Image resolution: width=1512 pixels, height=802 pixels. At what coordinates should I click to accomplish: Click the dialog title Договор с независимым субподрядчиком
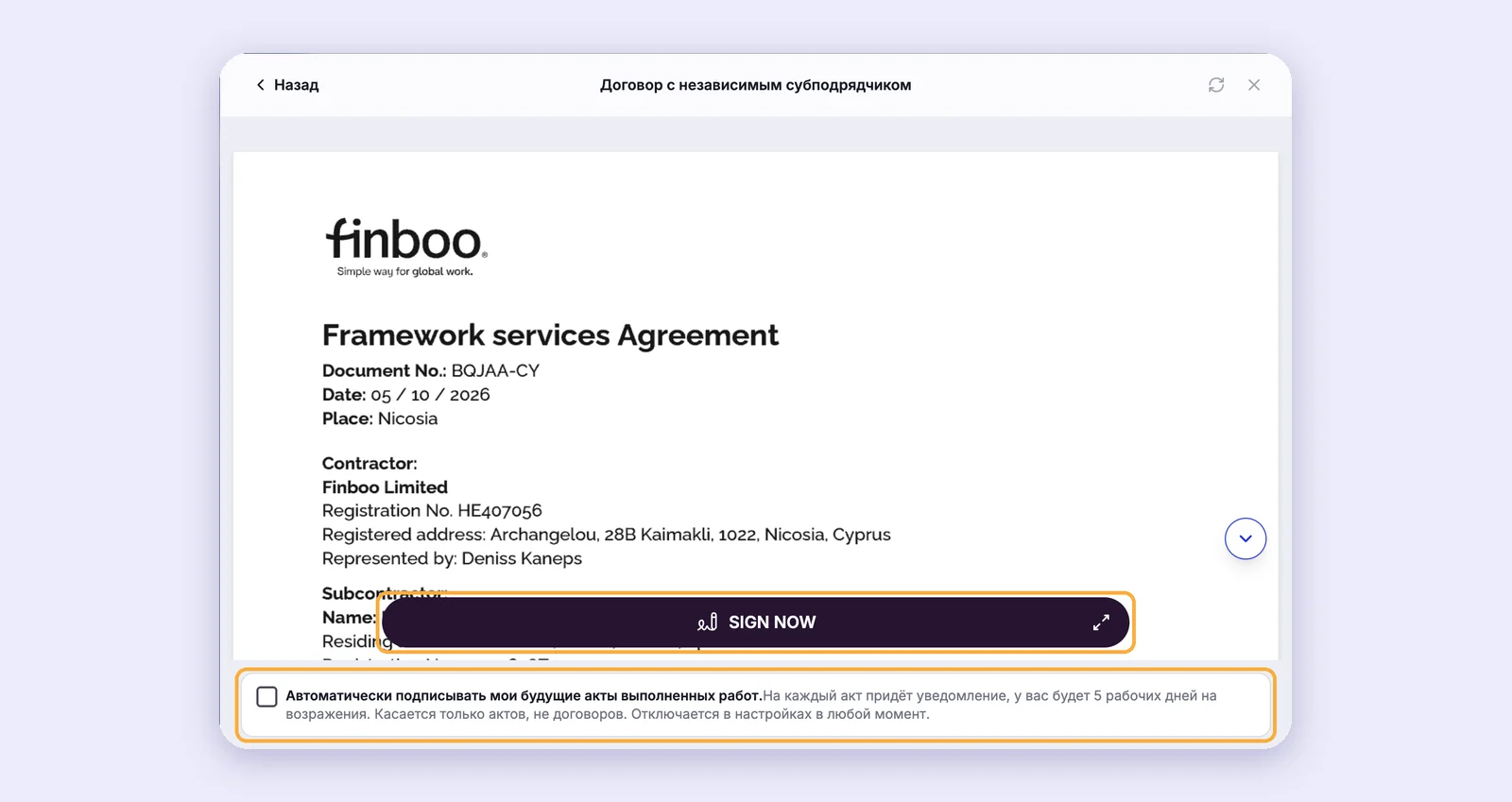coord(755,85)
